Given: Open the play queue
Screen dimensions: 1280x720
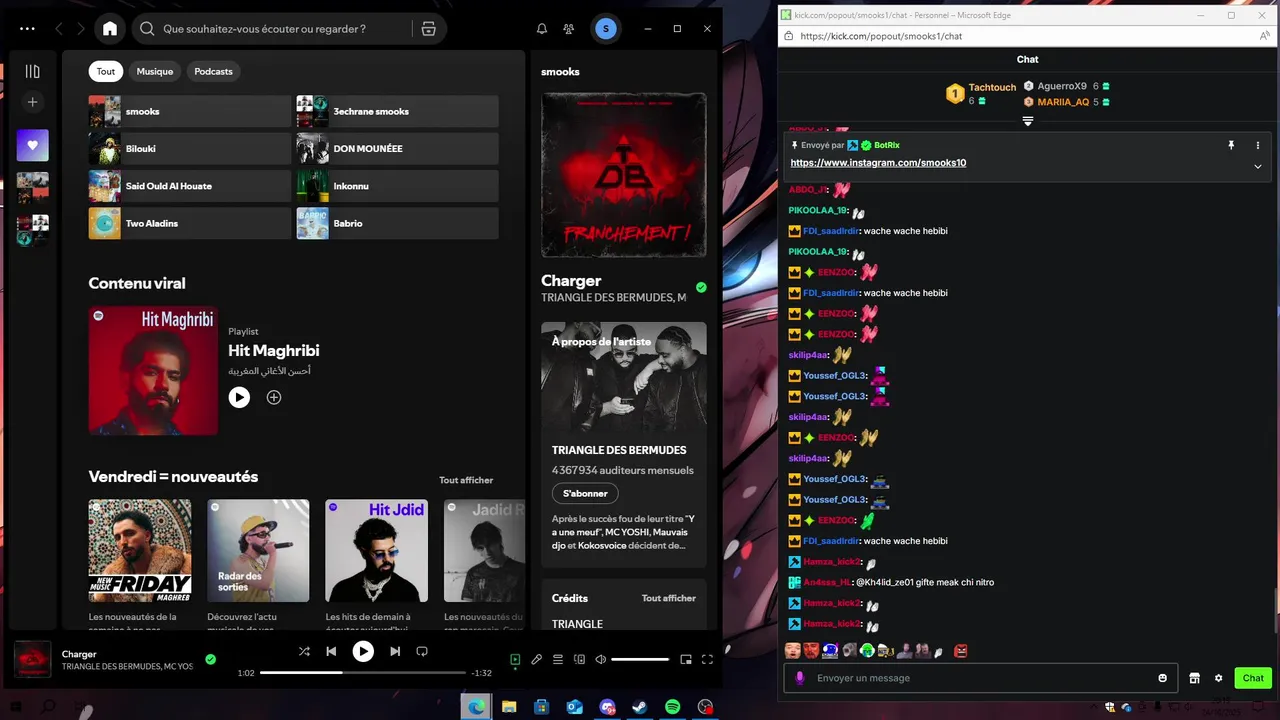Looking at the screenshot, I should click(558, 659).
